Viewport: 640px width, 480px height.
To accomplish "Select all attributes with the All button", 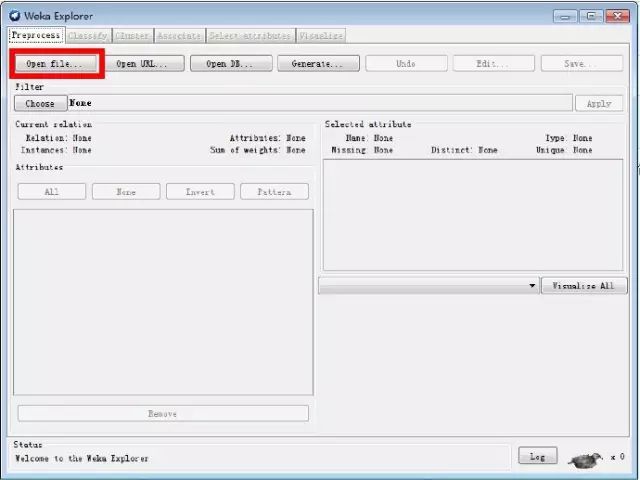I will click(x=52, y=191).
